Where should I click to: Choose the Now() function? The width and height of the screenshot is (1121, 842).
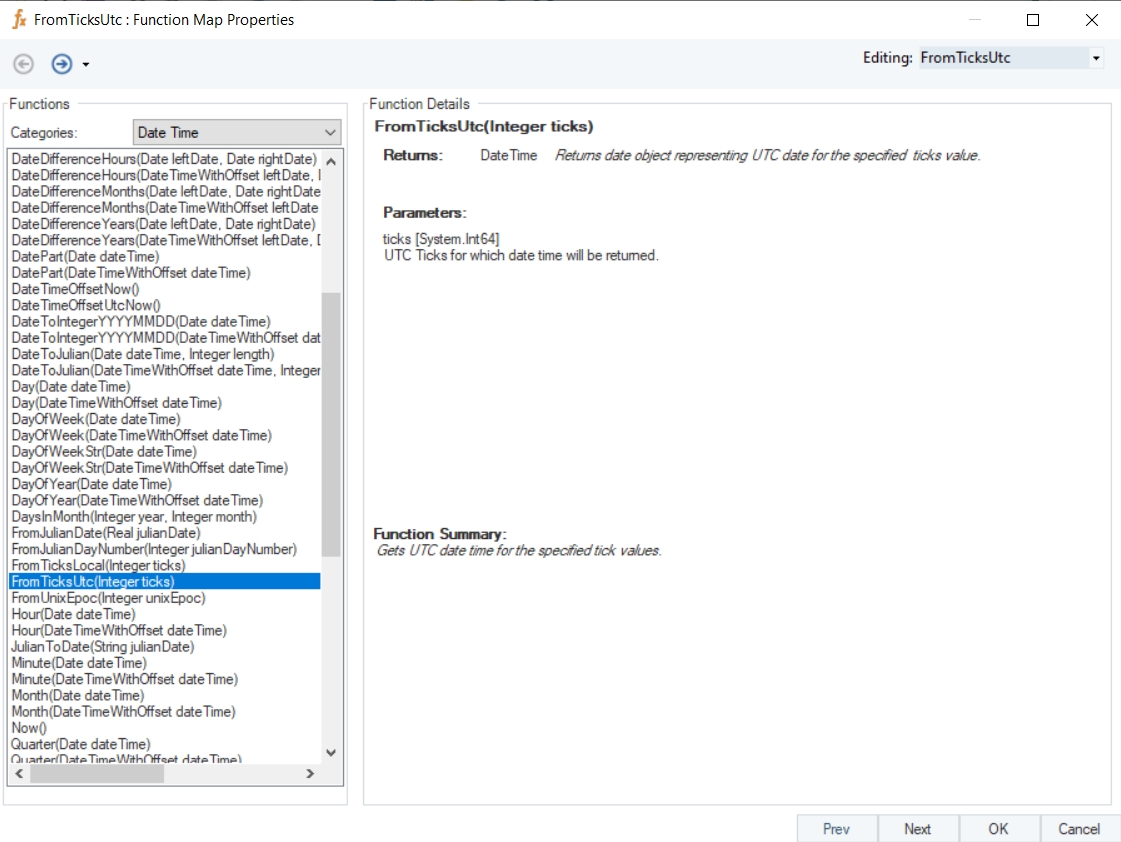[x=29, y=728]
